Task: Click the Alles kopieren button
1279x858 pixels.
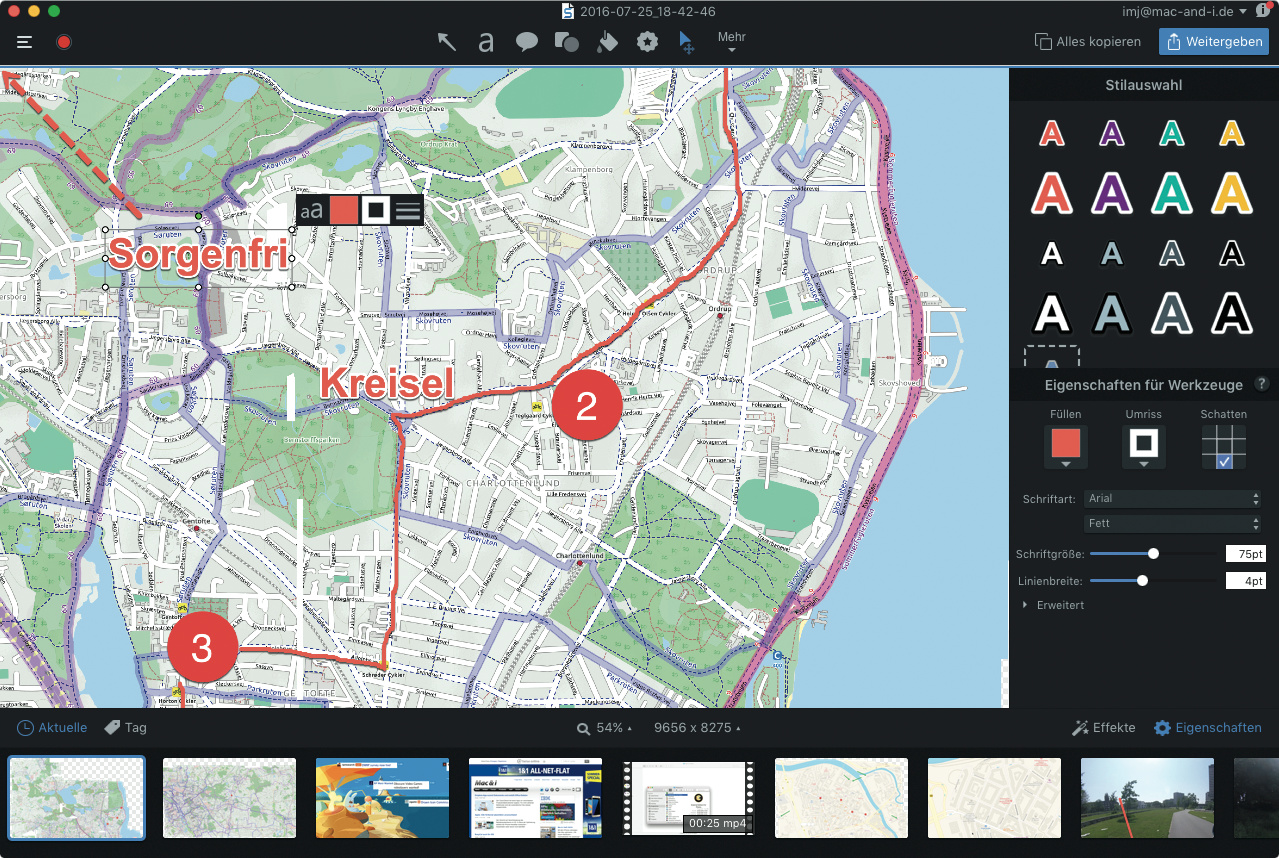Action: pos(1087,42)
